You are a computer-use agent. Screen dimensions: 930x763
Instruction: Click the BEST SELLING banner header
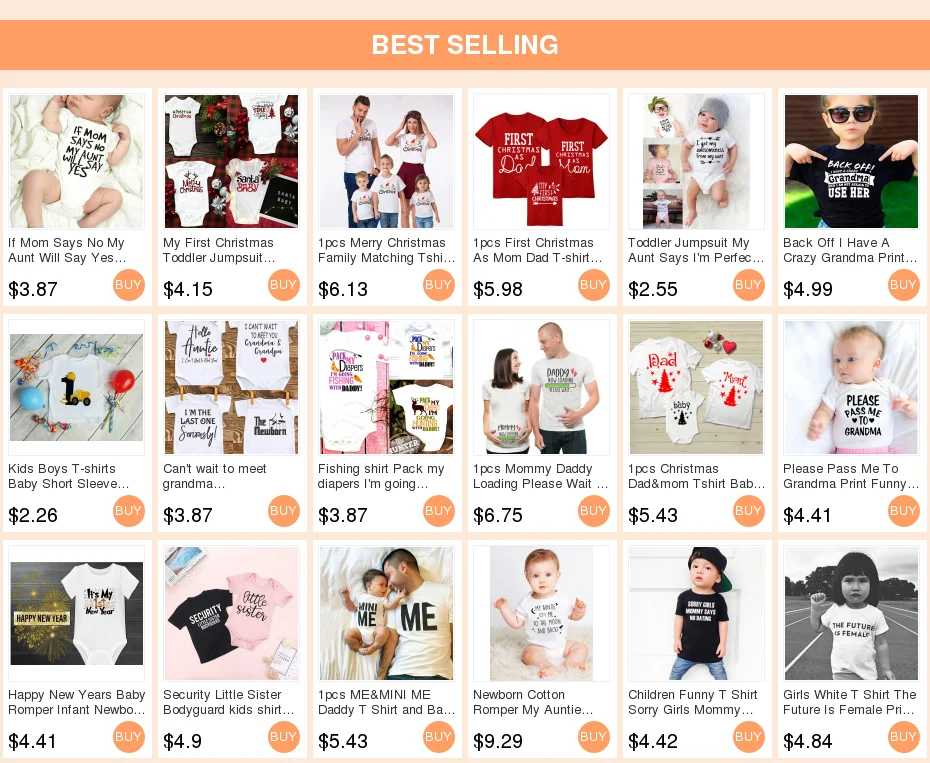(x=465, y=45)
